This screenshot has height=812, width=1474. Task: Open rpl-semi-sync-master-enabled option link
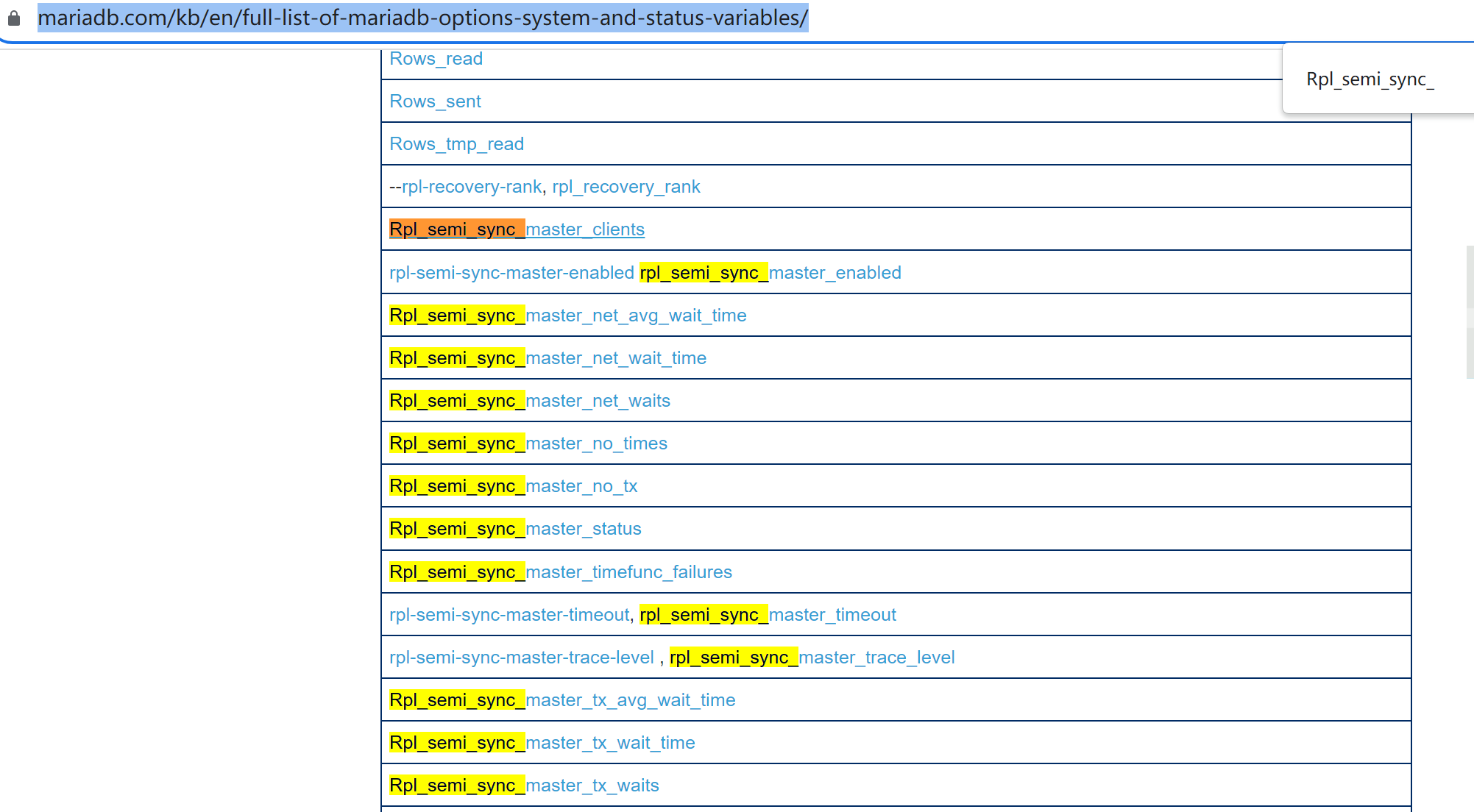point(511,273)
